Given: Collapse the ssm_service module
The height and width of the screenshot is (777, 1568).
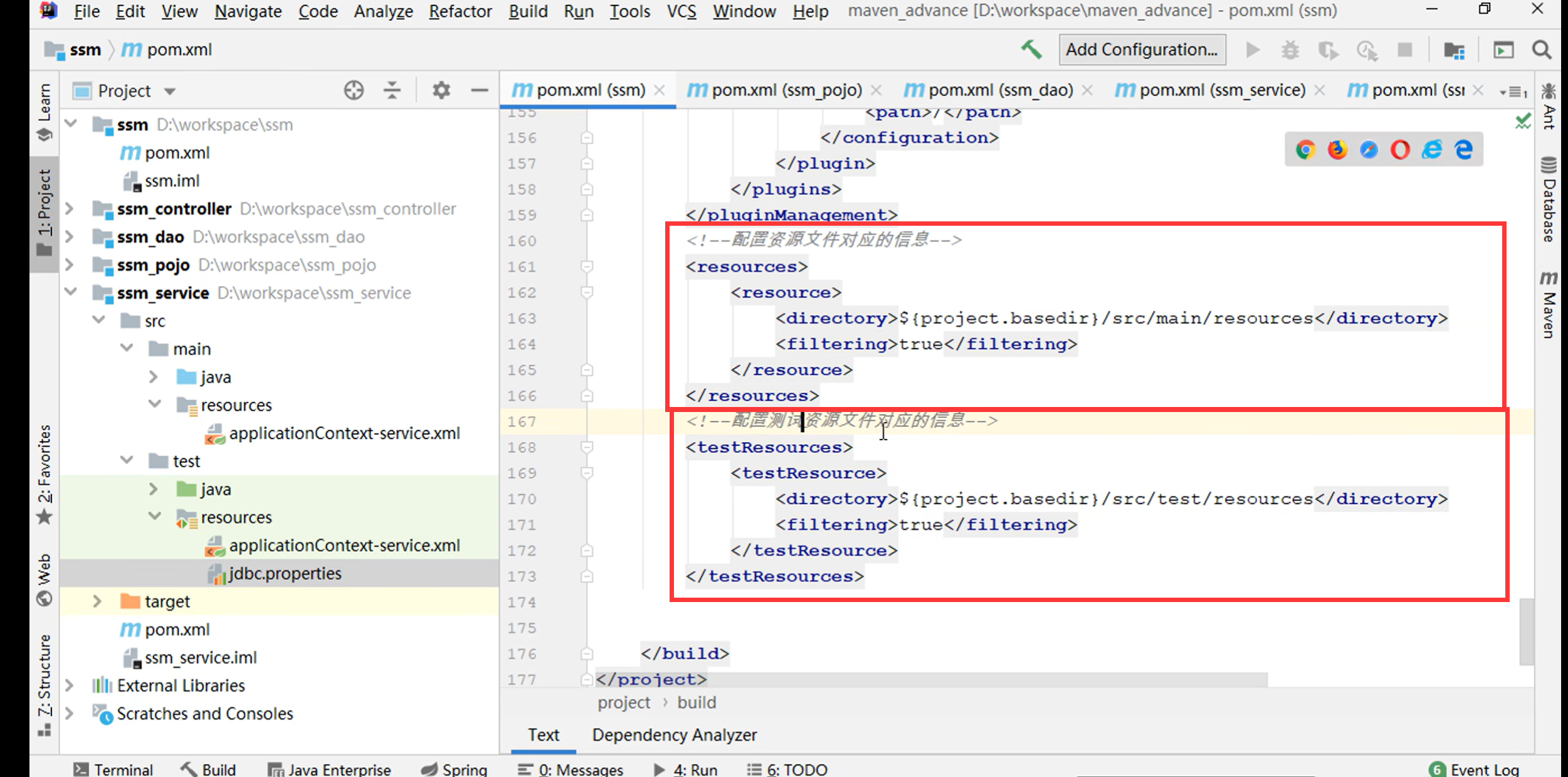Looking at the screenshot, I should (x=70, y=292).
